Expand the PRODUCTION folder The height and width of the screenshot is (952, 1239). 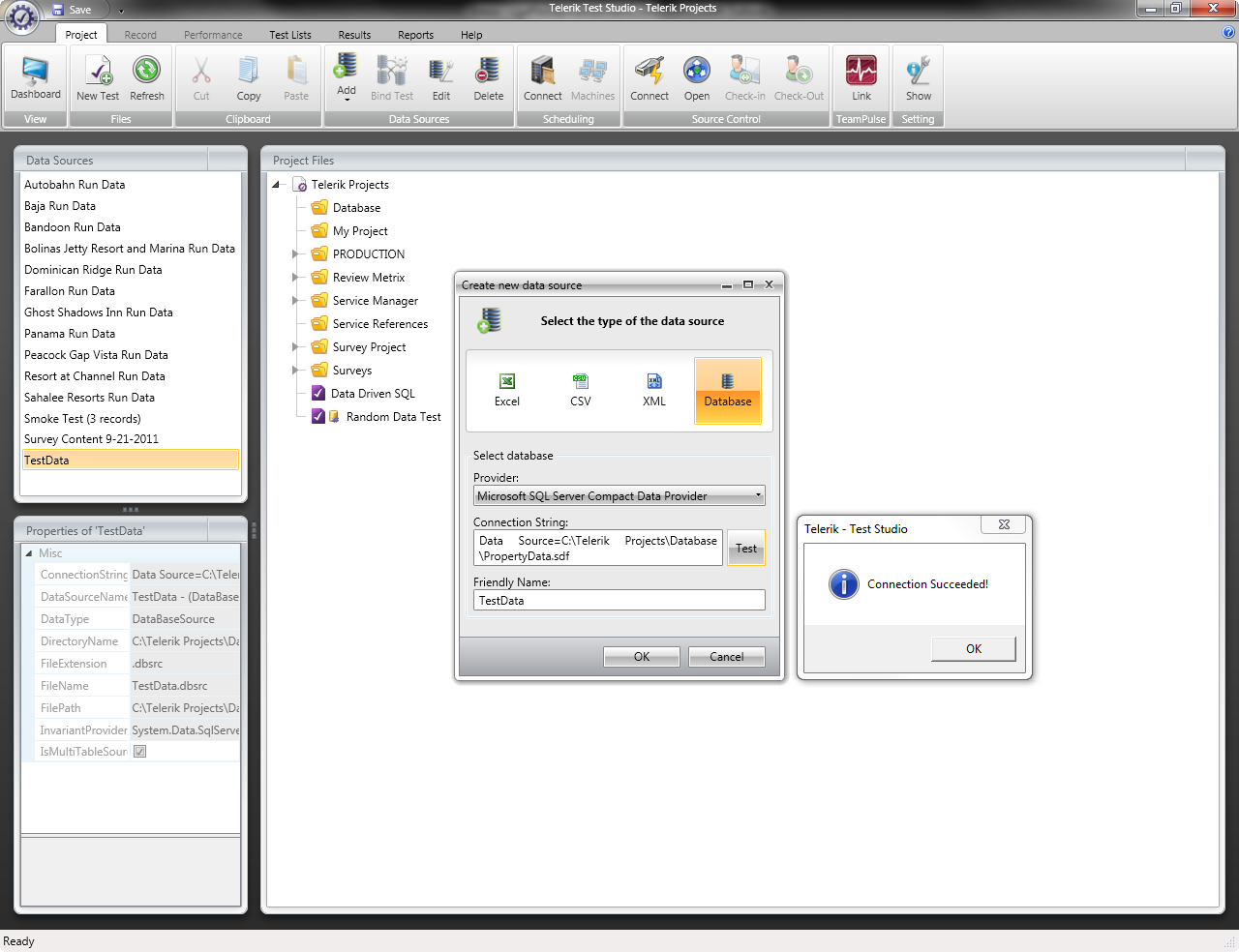[296, 254]
